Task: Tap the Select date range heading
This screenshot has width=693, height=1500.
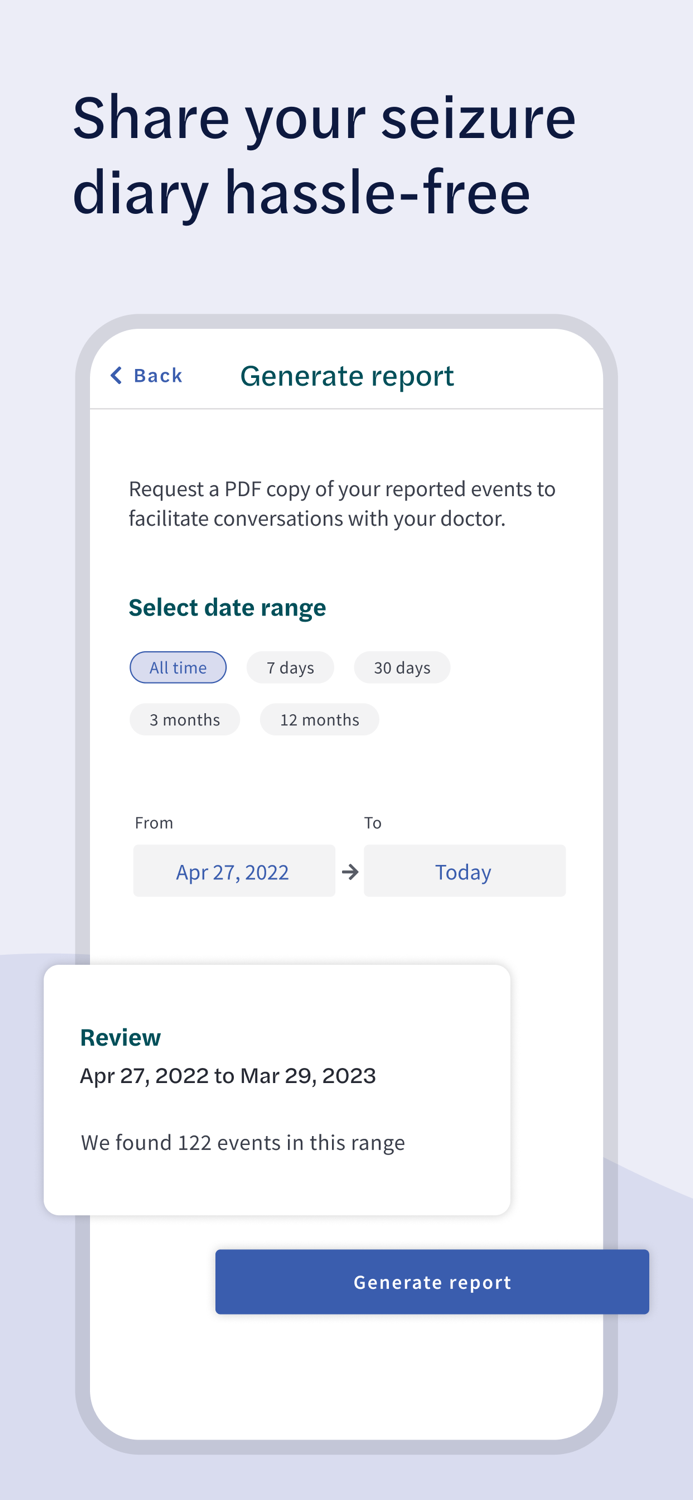Action: tap(227, 607)
